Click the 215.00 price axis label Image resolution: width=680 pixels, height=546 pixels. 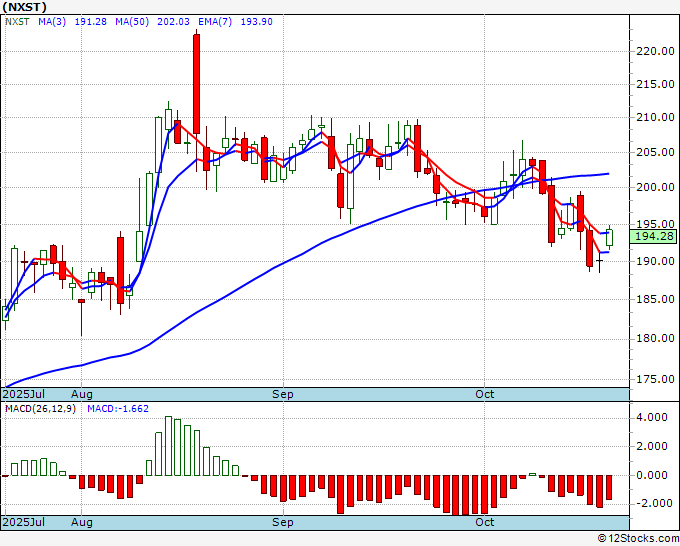click(655, 84)
